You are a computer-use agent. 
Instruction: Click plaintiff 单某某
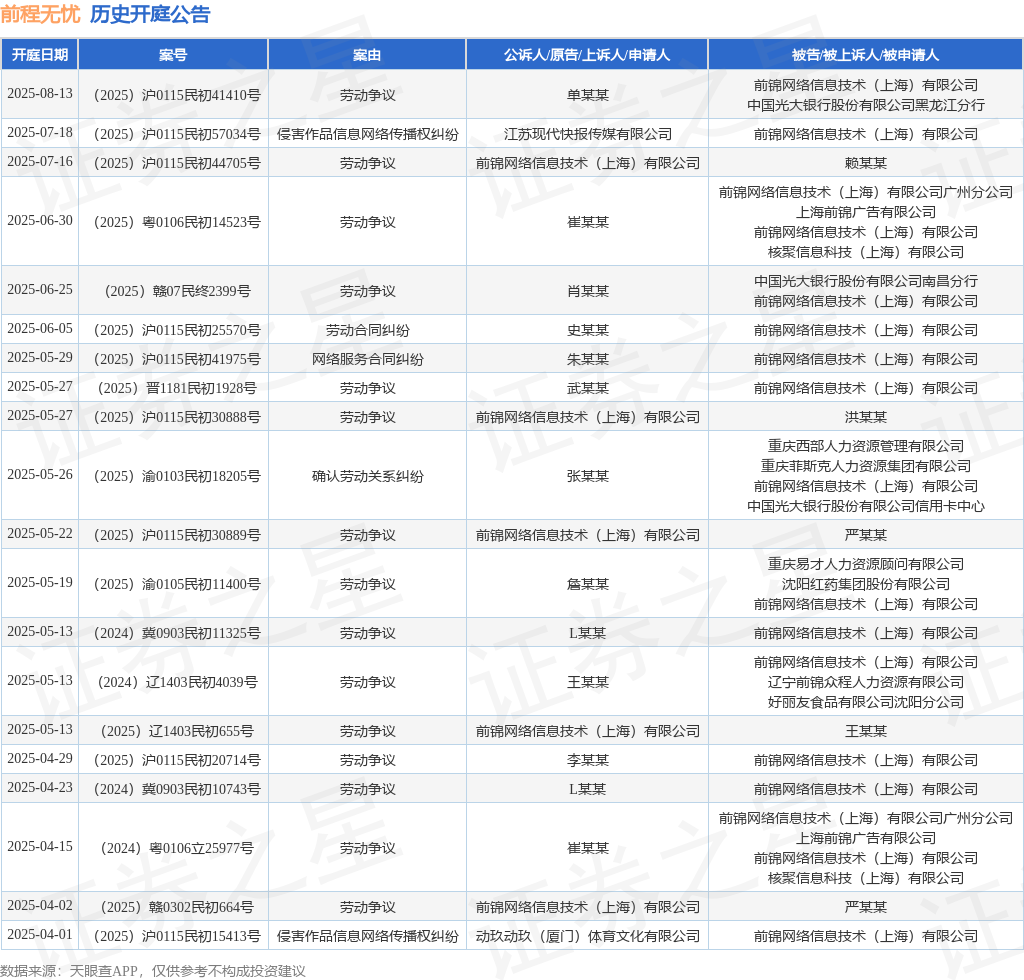click(588, 95)
